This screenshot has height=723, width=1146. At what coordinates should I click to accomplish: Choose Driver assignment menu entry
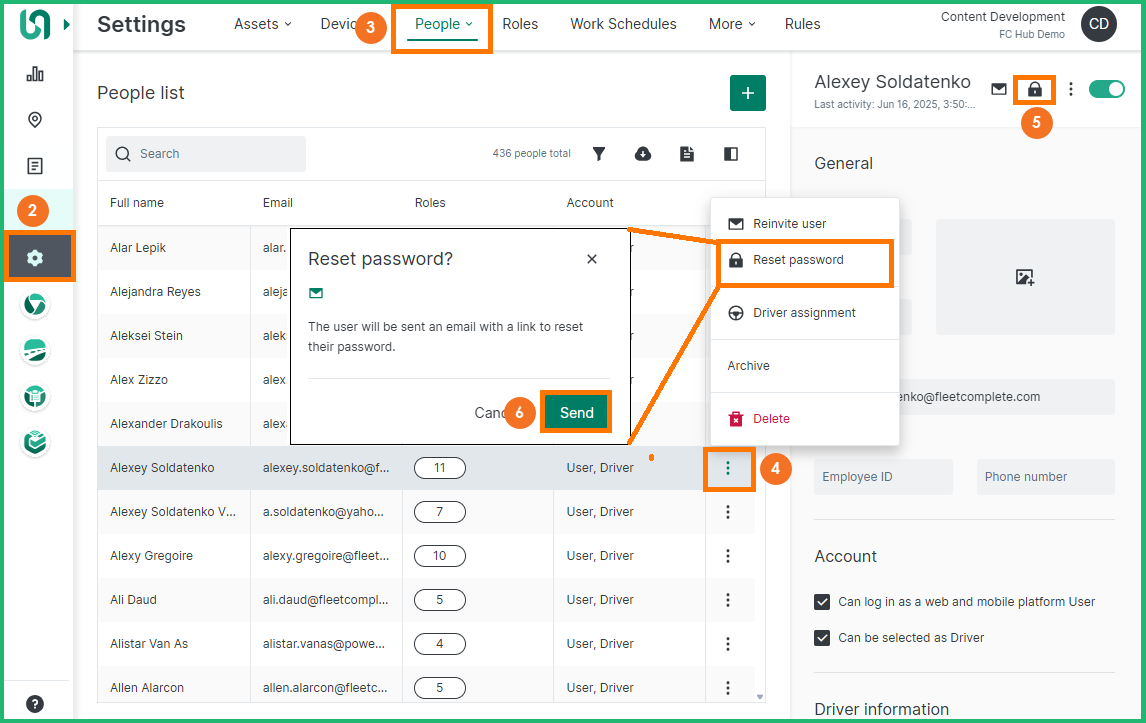[x=804, y=313]
